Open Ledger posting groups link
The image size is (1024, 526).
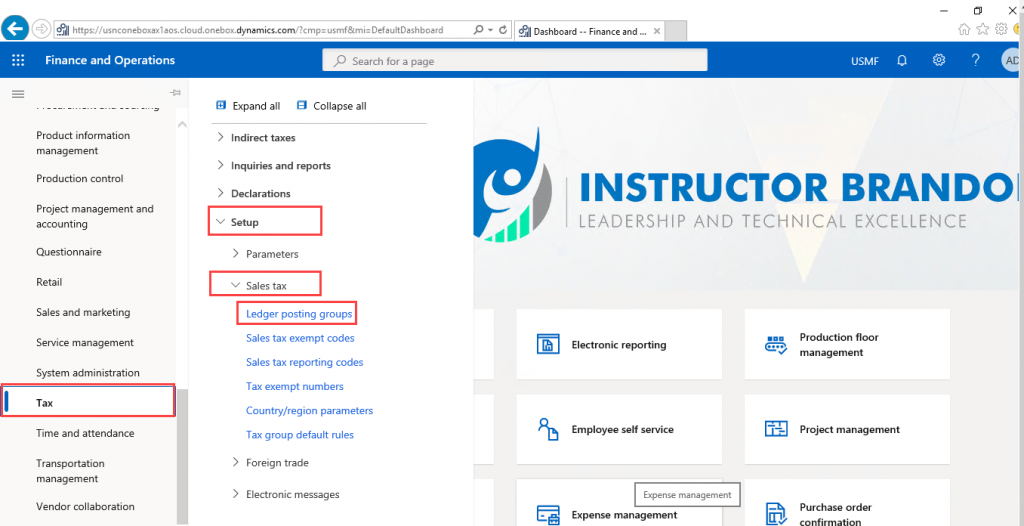[x=299, y=314]
